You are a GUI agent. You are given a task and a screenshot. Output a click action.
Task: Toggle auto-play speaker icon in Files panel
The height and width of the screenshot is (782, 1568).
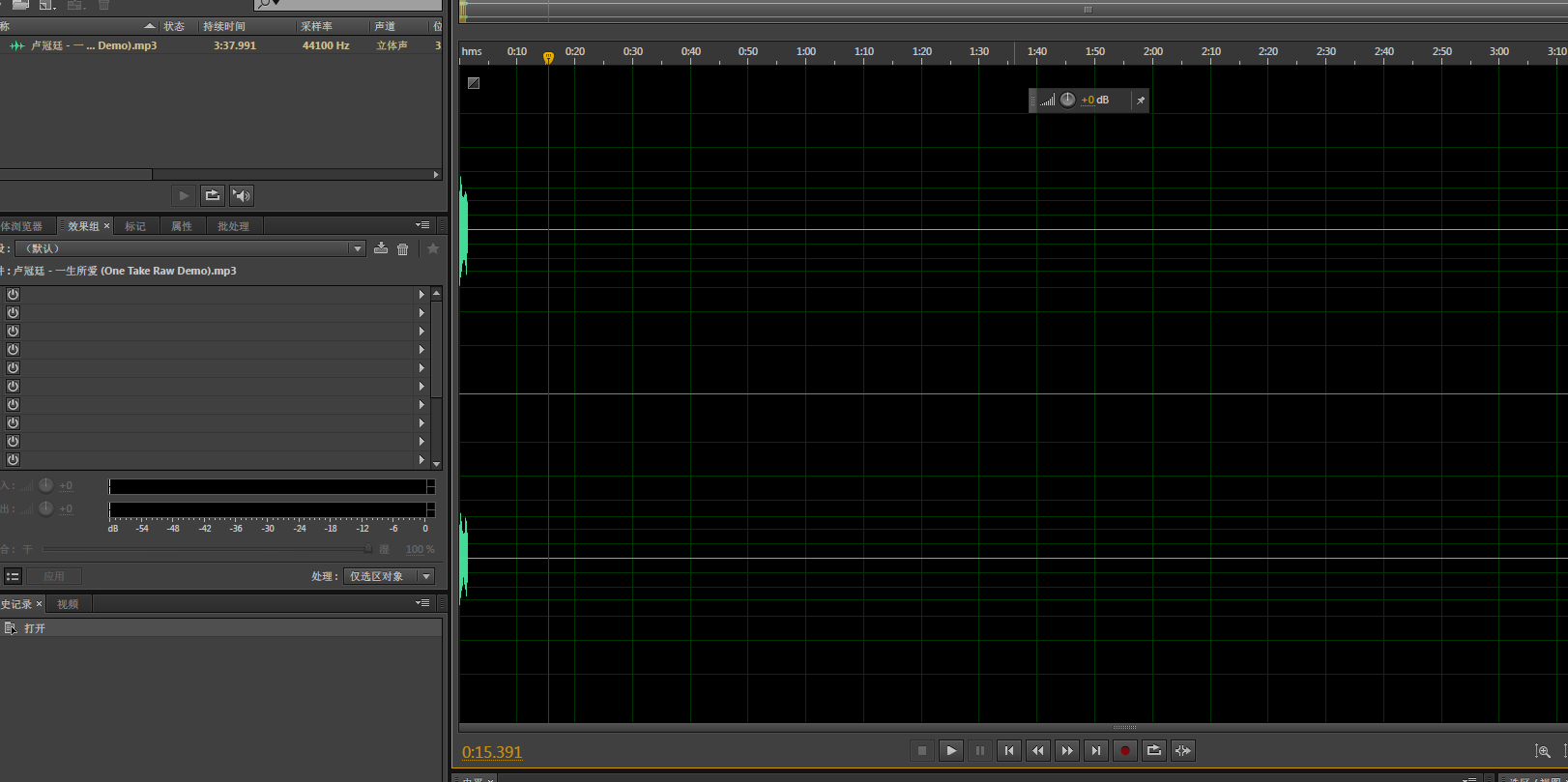click(241, 196)
